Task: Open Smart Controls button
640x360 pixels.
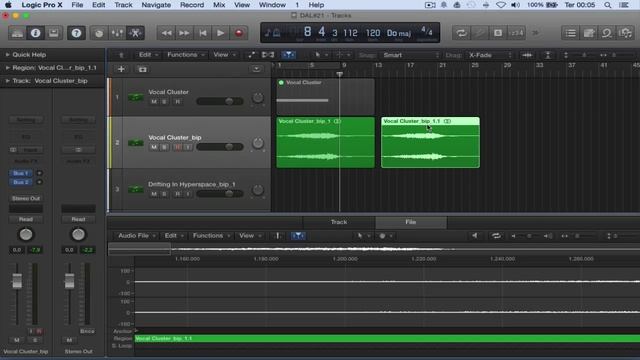Action: [x=99, y=33]
